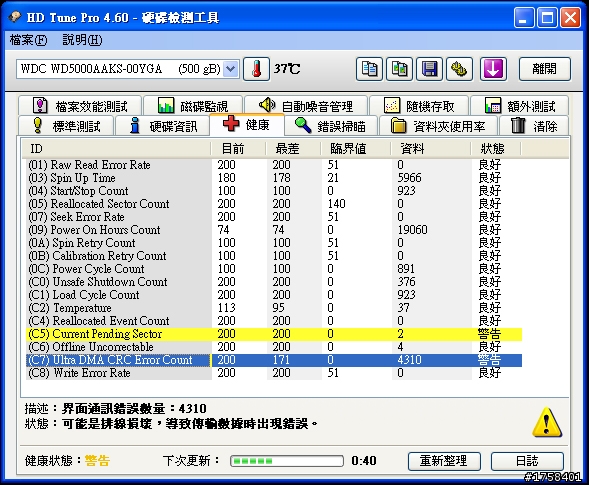Click the next-update progress bar

click(x=287, y=461)
